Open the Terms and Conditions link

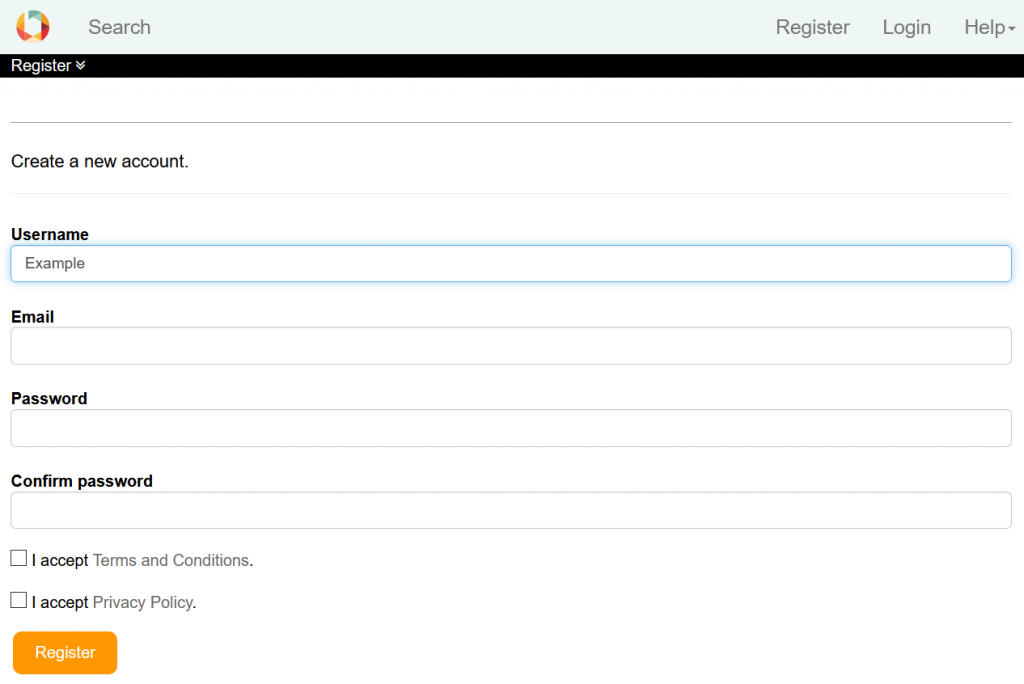click(170, 560)
